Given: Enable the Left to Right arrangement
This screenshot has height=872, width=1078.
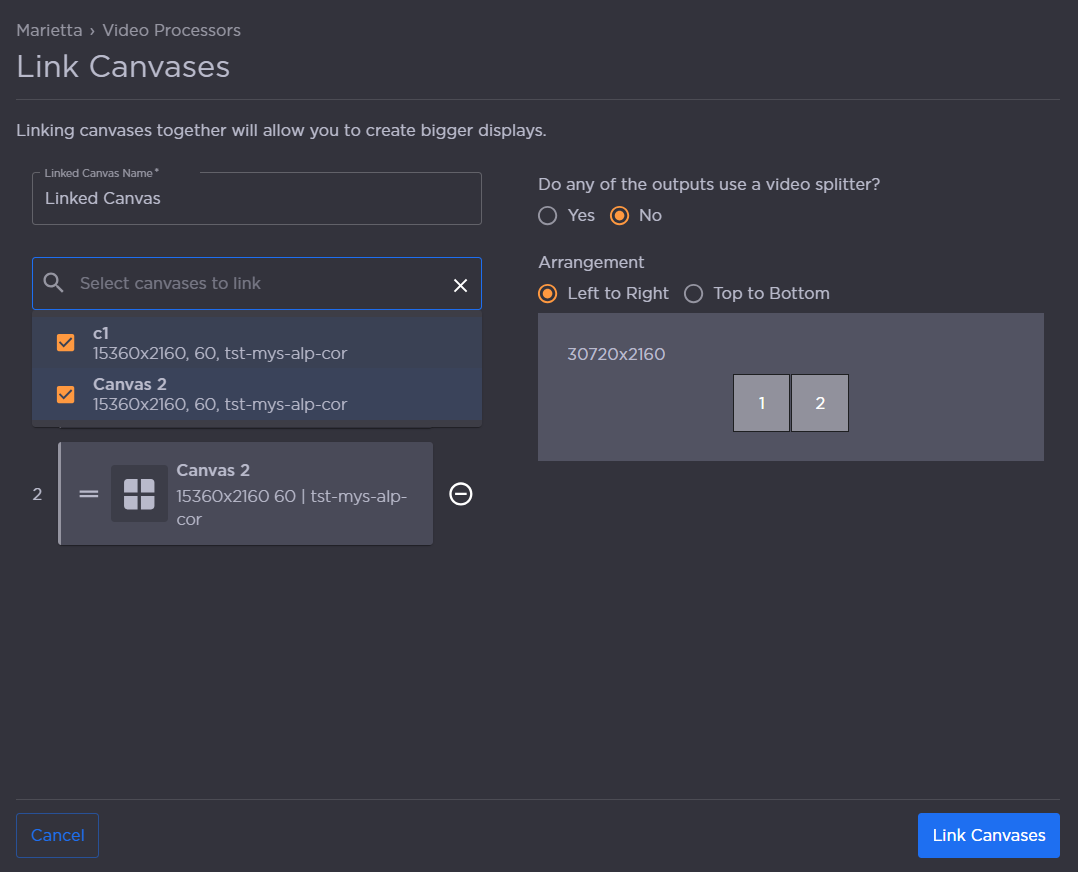Looking at the screenshot, I should coord(547,293).
